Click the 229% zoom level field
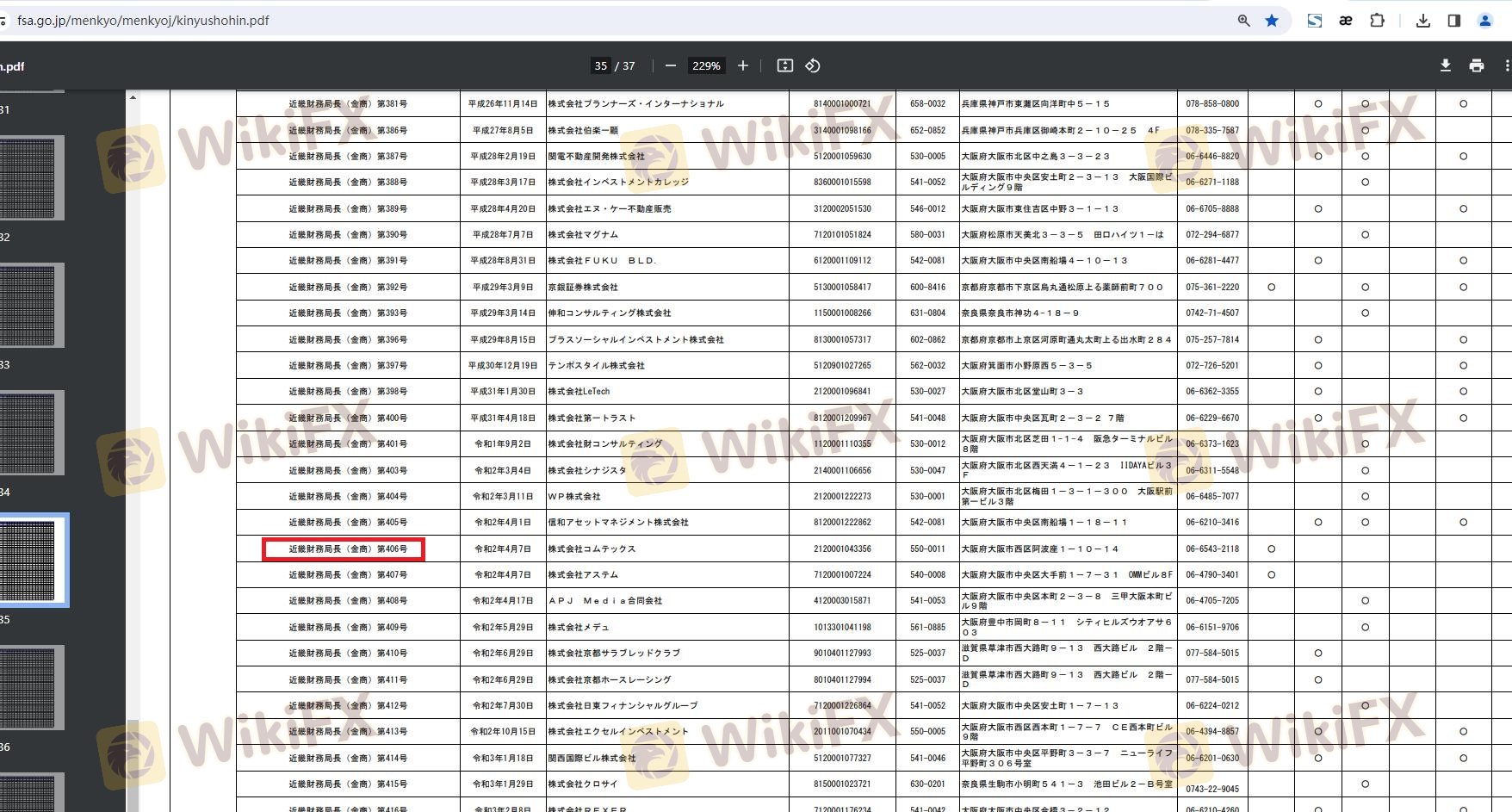The width and height of the screenshot is (1512, 812). (706, 66)
